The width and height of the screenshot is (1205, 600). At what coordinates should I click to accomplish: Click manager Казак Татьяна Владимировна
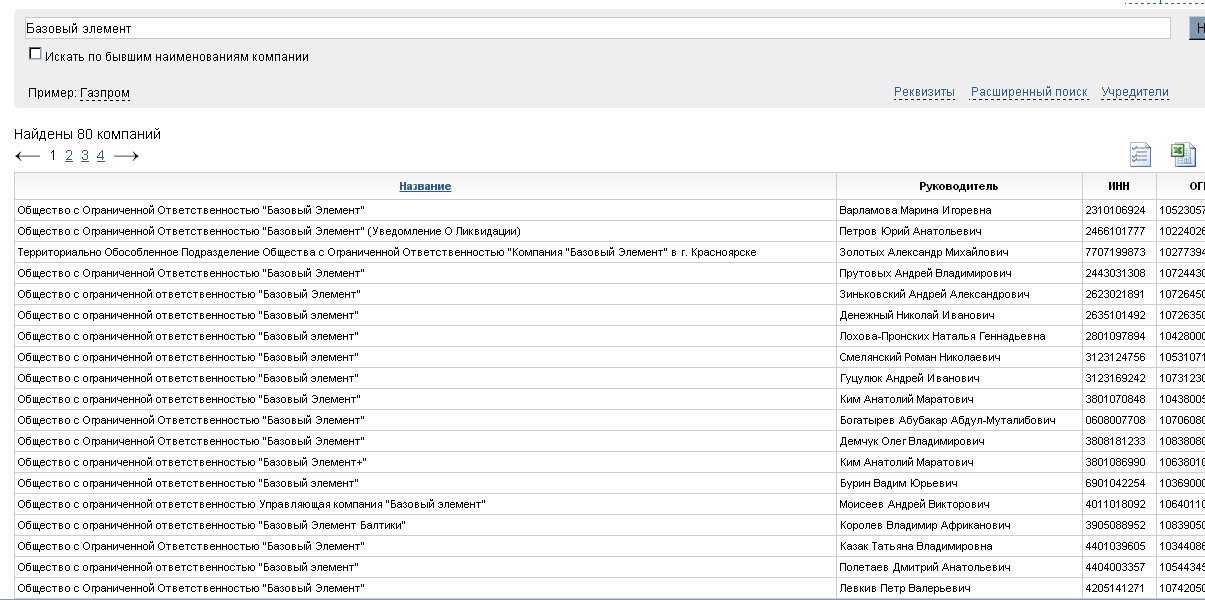point(916,546)
